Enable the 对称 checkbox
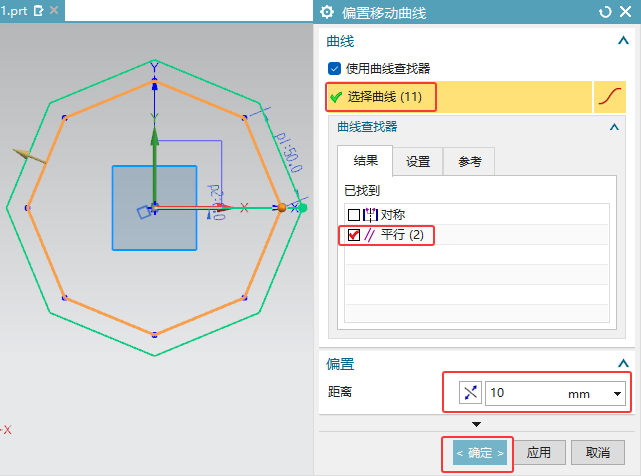Image resolution: width=641 pixels, height=476 pixels. point(354,215)
